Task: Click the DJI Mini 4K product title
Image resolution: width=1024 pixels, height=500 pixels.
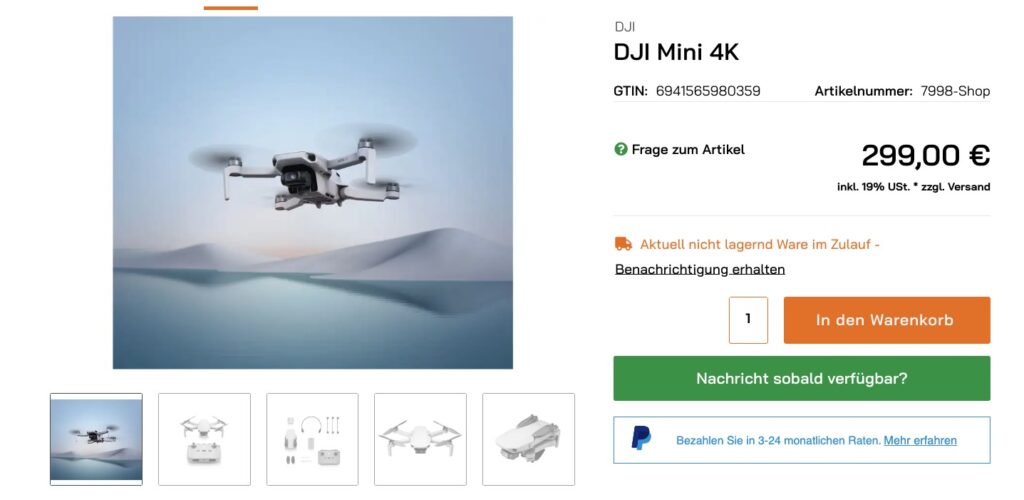Action: tap(676, 52)
